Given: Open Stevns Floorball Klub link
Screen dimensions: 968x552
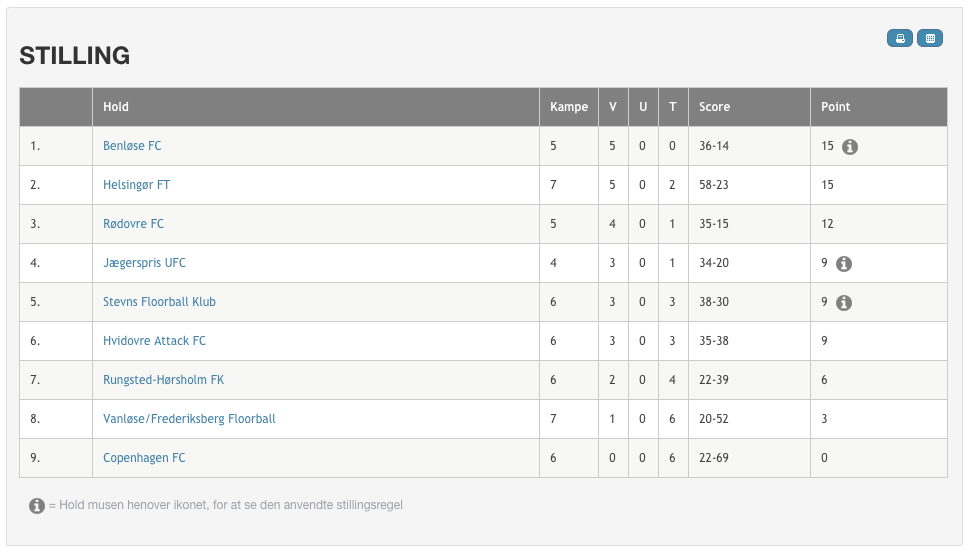Looking at the screenshot, I should (159, 302).
